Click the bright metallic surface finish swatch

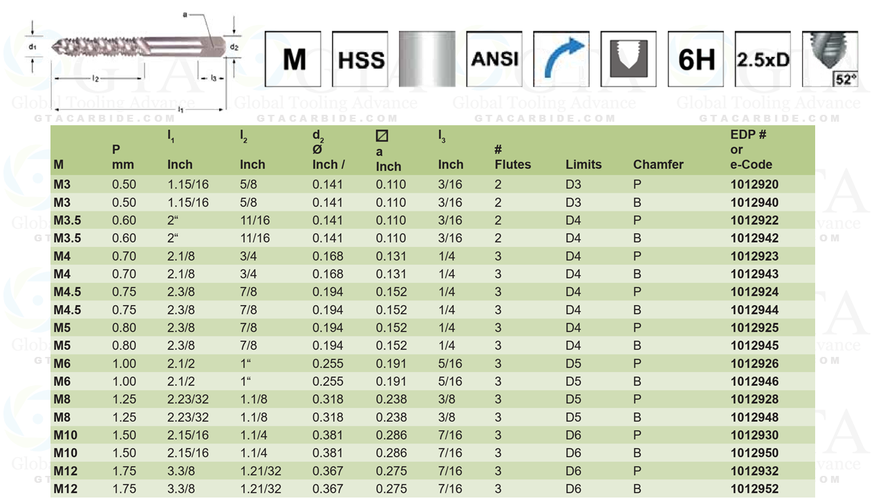point(427,59)
